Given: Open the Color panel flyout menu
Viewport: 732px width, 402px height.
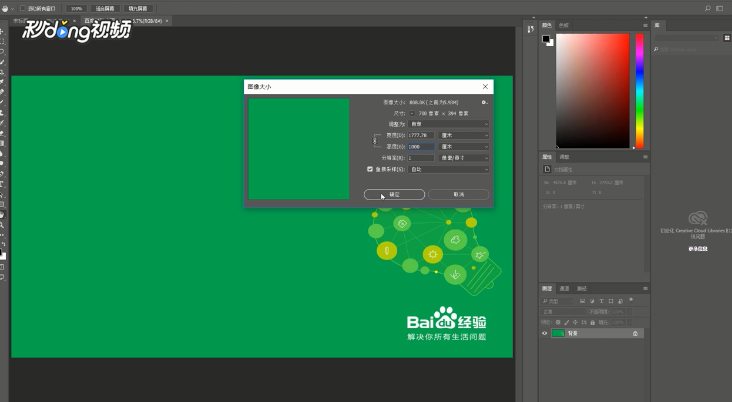Looking at the screenshot, I should coord(645,26).
